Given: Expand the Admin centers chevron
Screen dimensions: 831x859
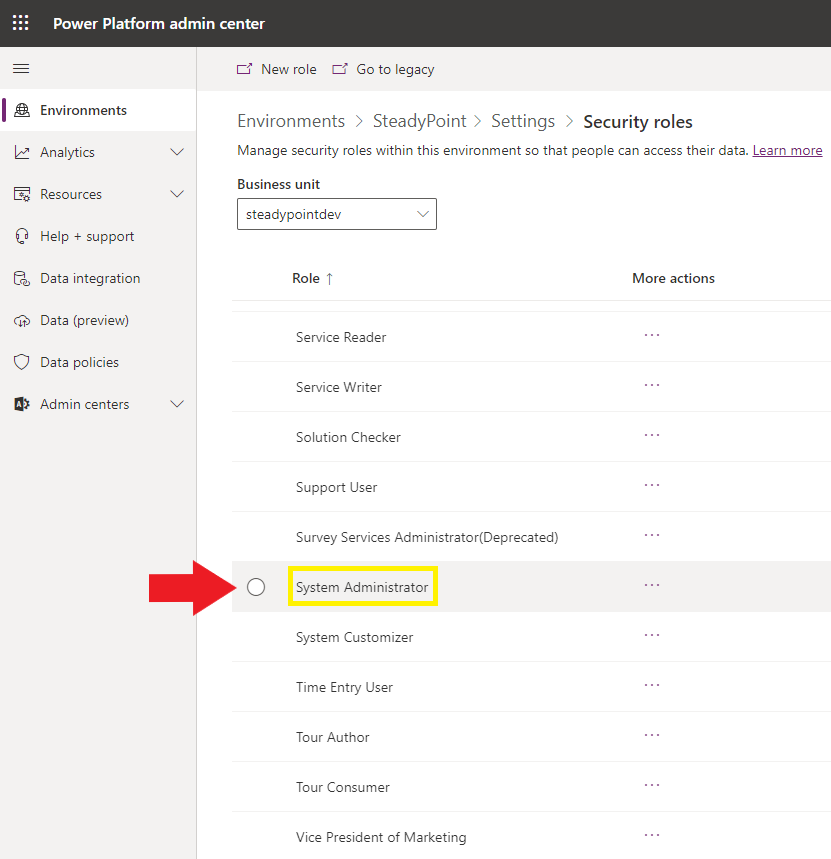Looking at the screenshot, I should (177, 404).
